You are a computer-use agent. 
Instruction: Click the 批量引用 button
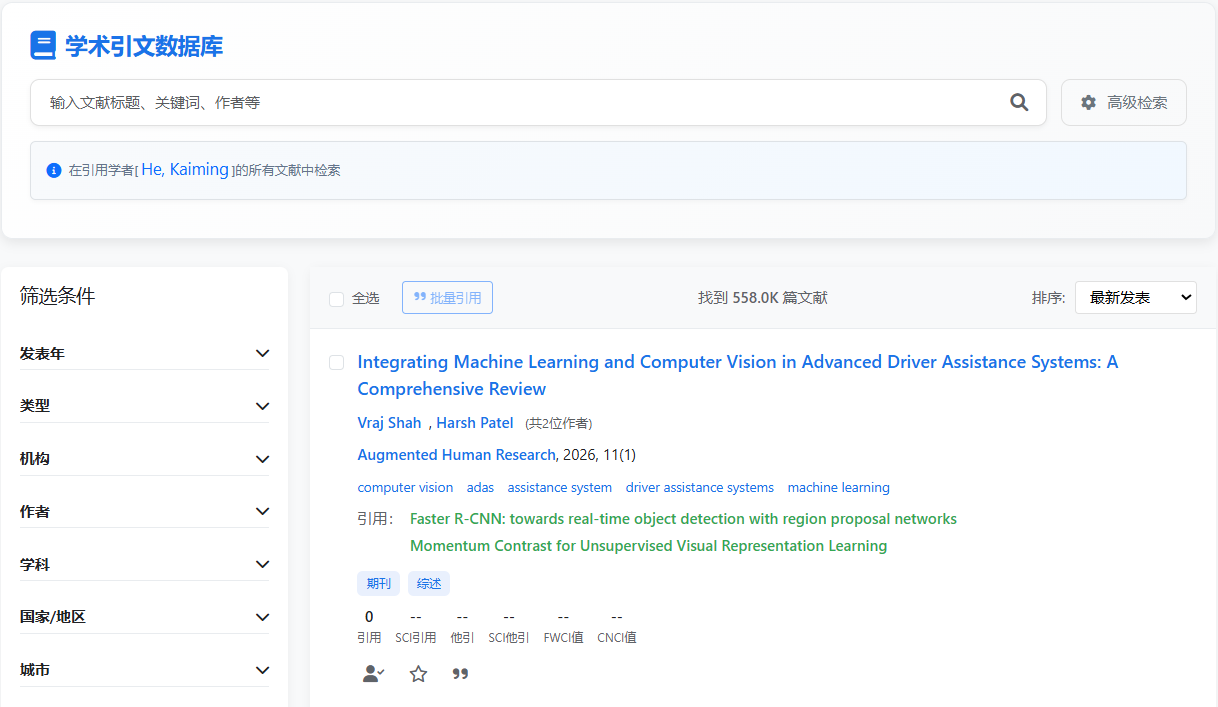(x=447, y=297)
